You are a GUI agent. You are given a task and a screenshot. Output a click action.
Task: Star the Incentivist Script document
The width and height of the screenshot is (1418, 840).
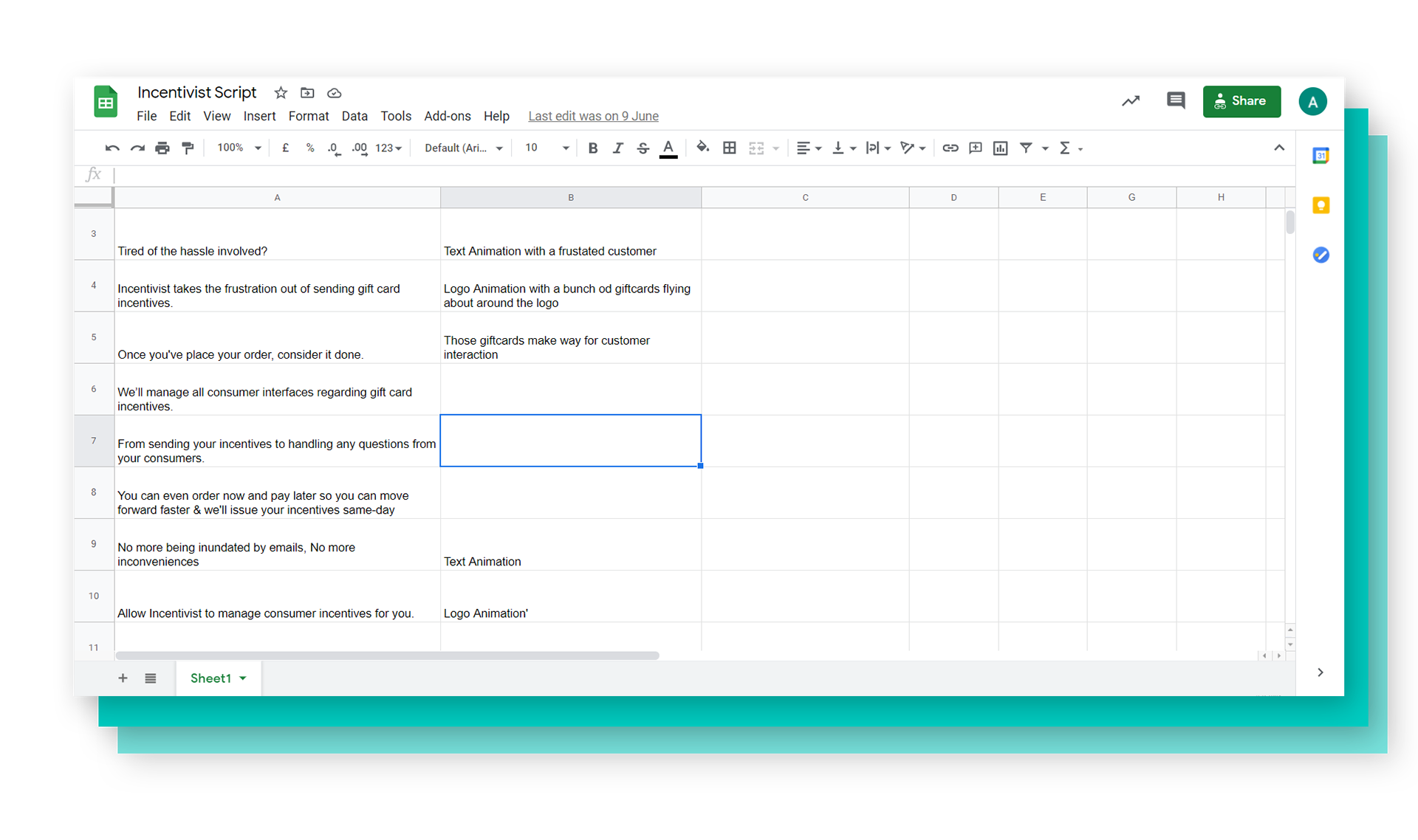(281, 93)
